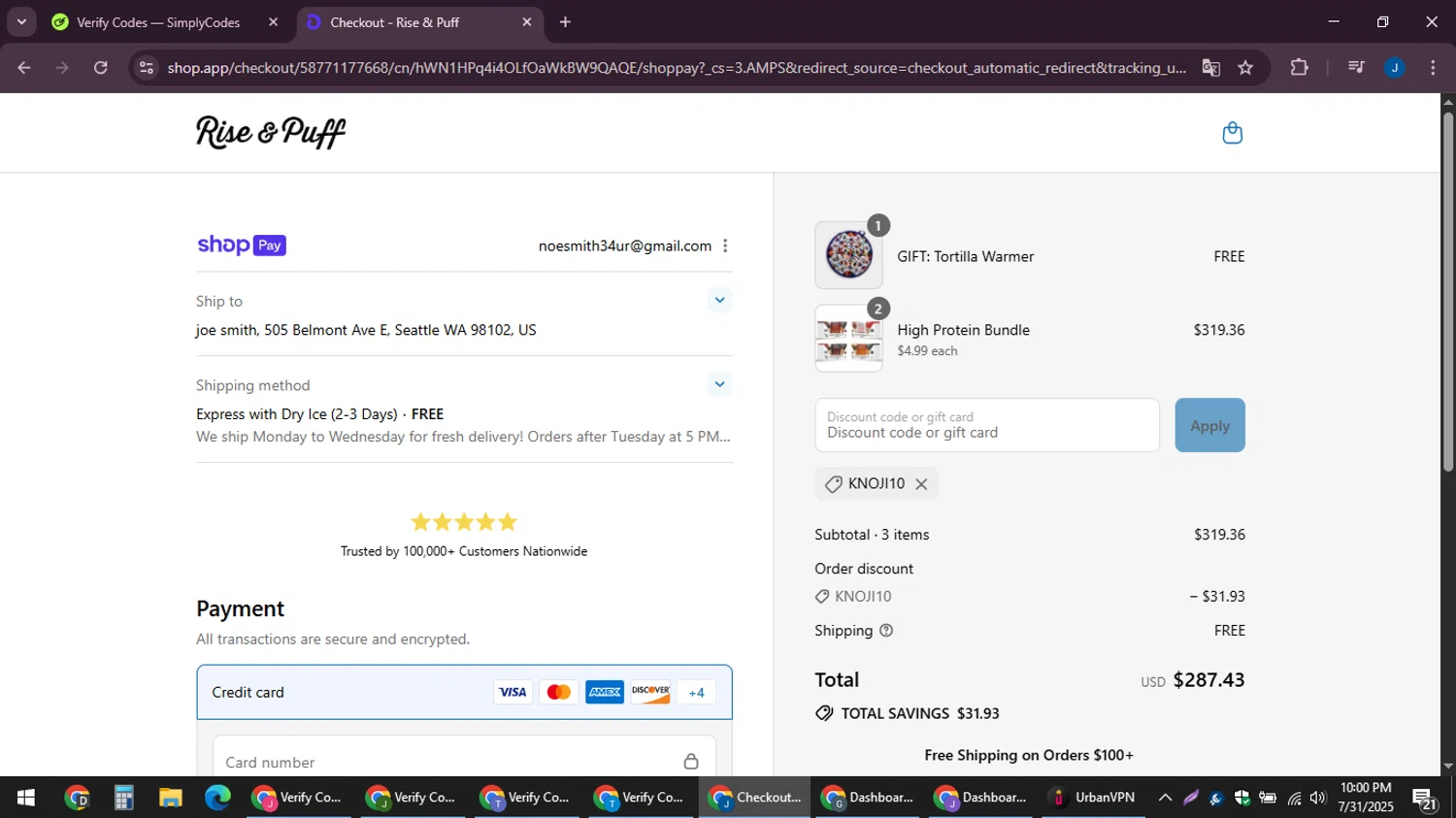Screen dimensions: 1456x818
Task: Open the notification center icon
Action: click(1426, 799)
